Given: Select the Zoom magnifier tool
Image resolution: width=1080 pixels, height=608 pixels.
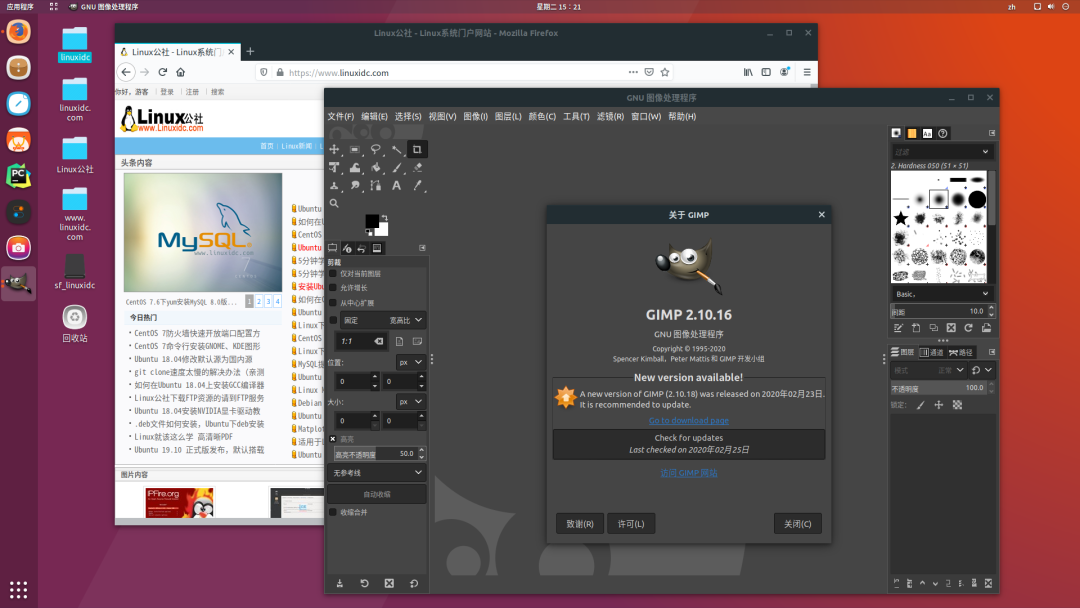Looking at the screenshot, I should point(334,203).
